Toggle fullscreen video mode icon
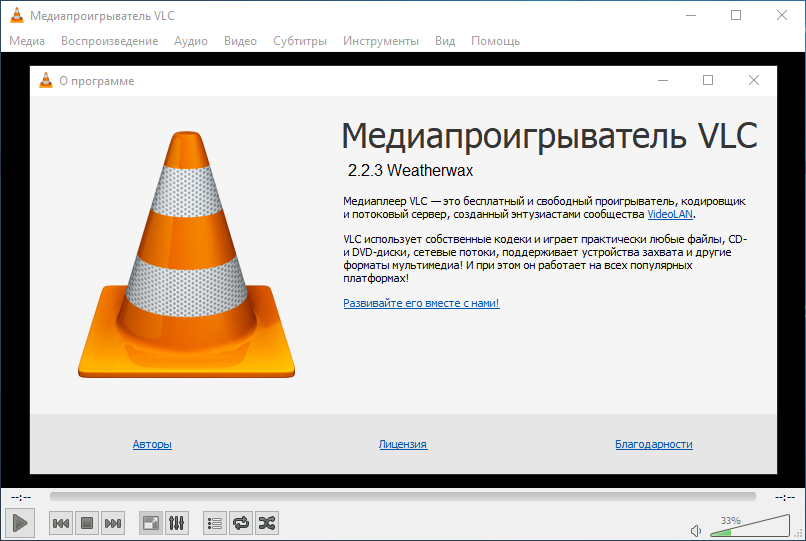The width and height of the screenshot is (806, 541). 151,524
